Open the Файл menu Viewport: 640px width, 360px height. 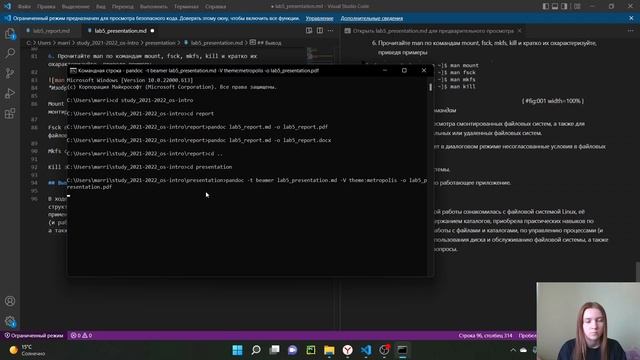pos(24,7)
